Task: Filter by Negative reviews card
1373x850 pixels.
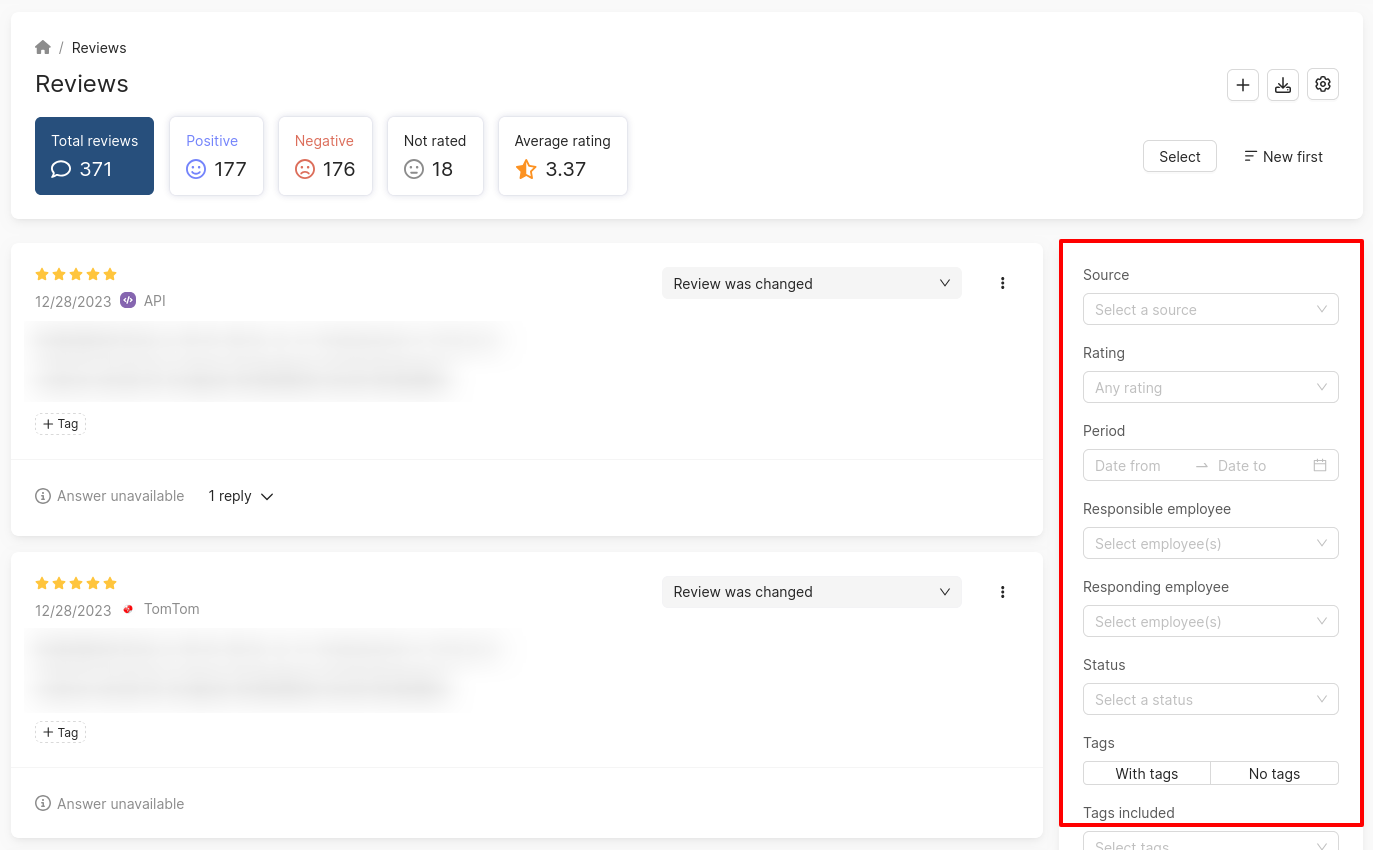Action: click(x=325, y=156)
